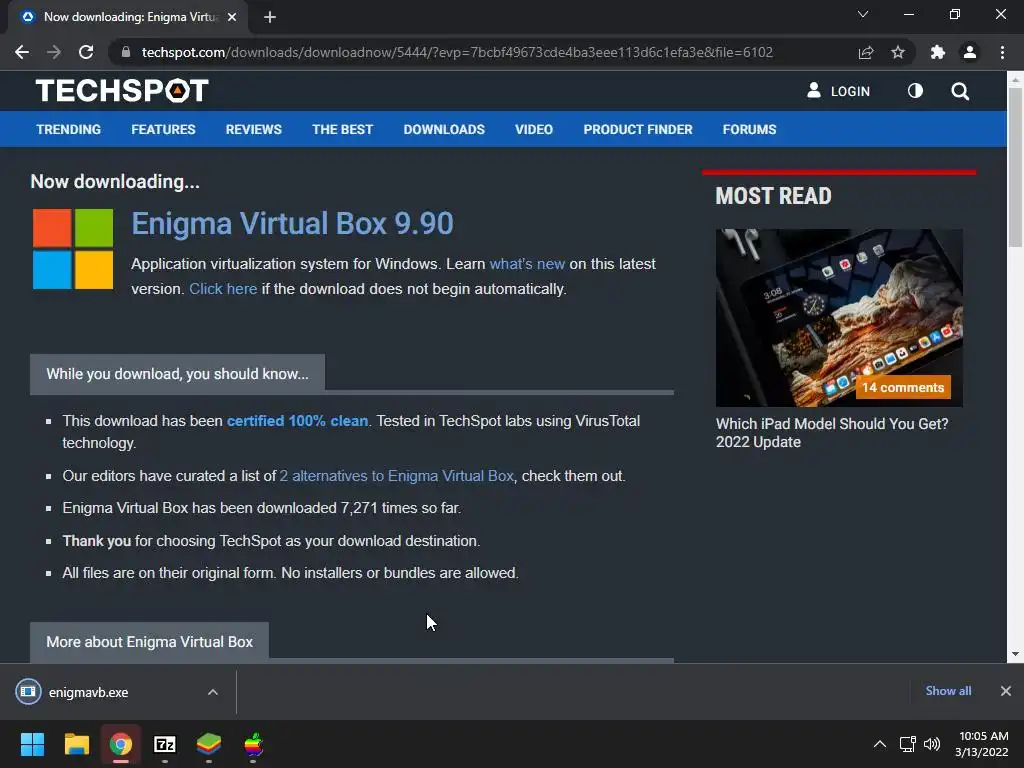Select More about Enigma Virtual Box tab

pyautogui.click(x=150, y=642)
